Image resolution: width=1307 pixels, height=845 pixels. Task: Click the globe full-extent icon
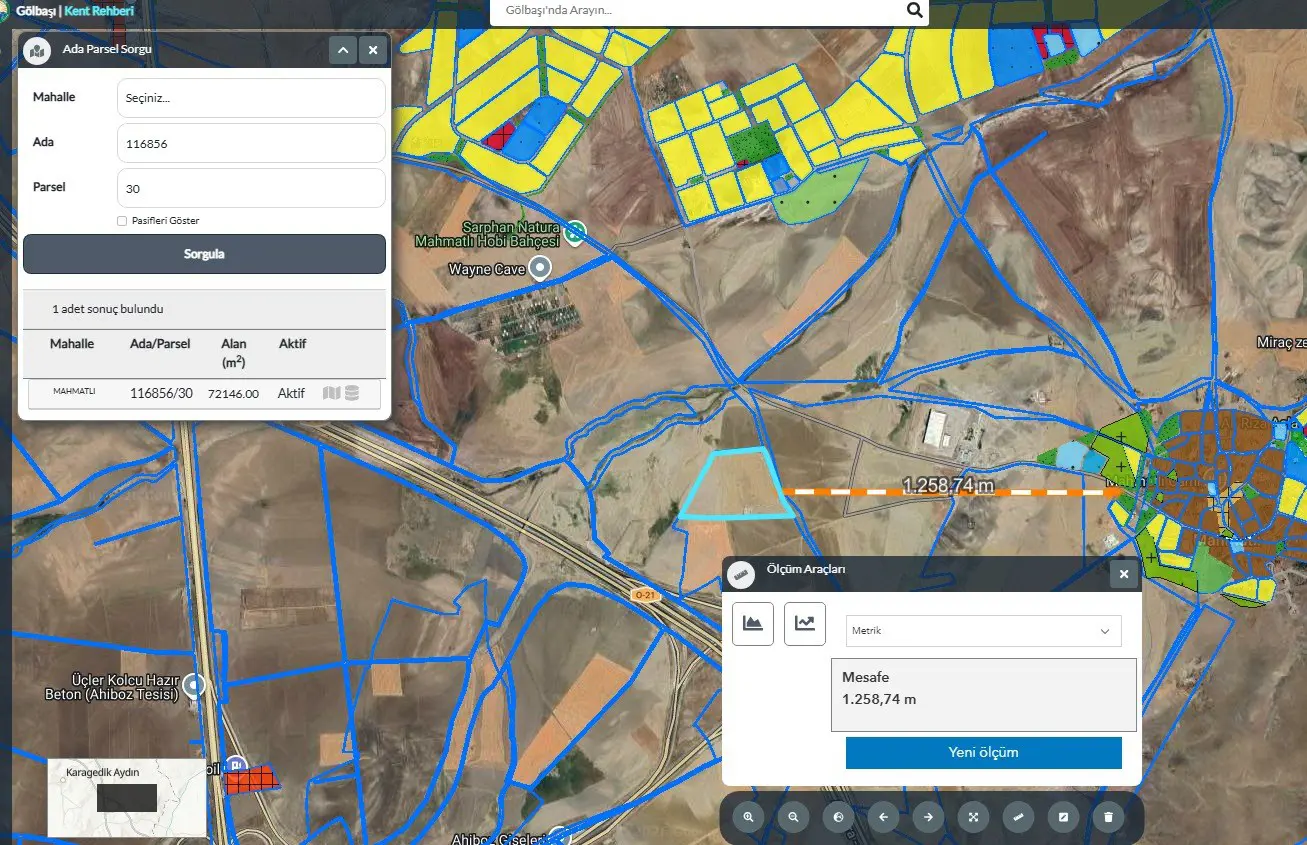[x=838, y=817]
